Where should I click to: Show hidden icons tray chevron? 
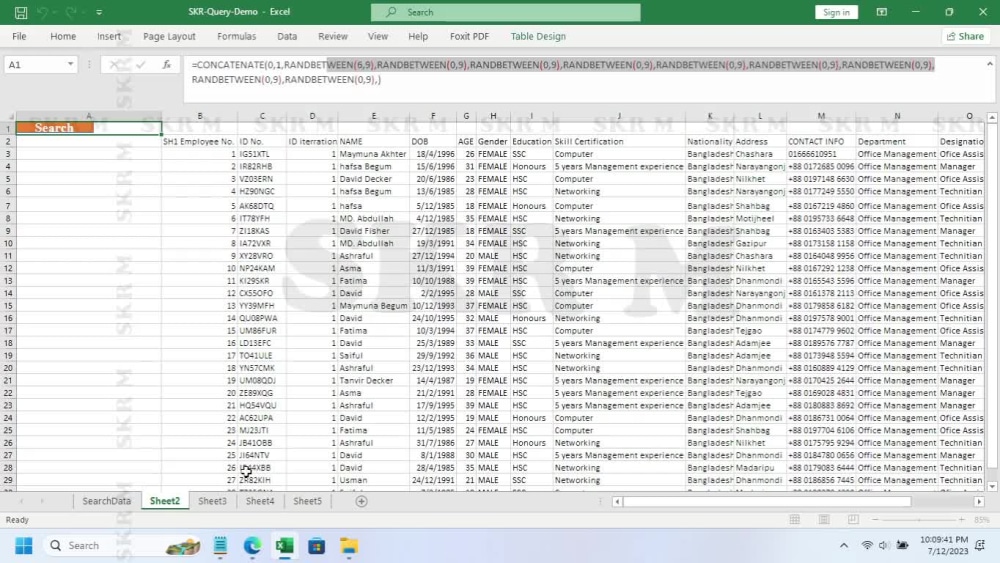(844, 546)
